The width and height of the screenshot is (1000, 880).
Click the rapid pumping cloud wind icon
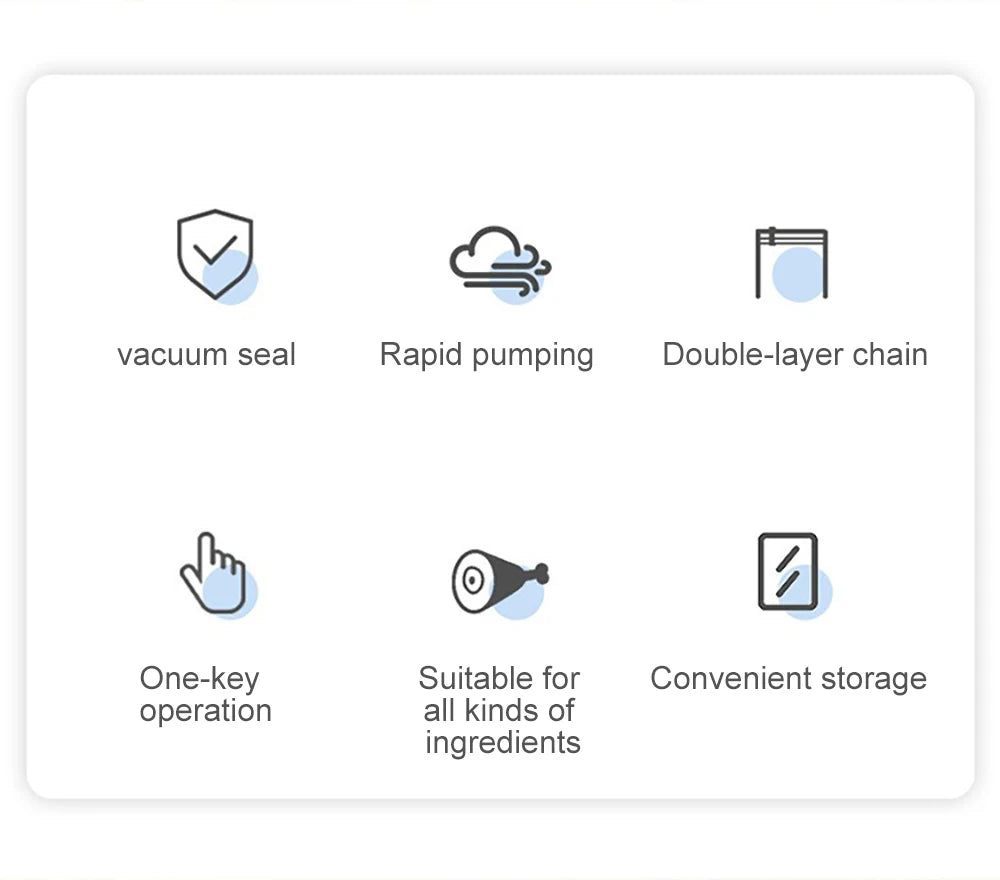point(498,260)
